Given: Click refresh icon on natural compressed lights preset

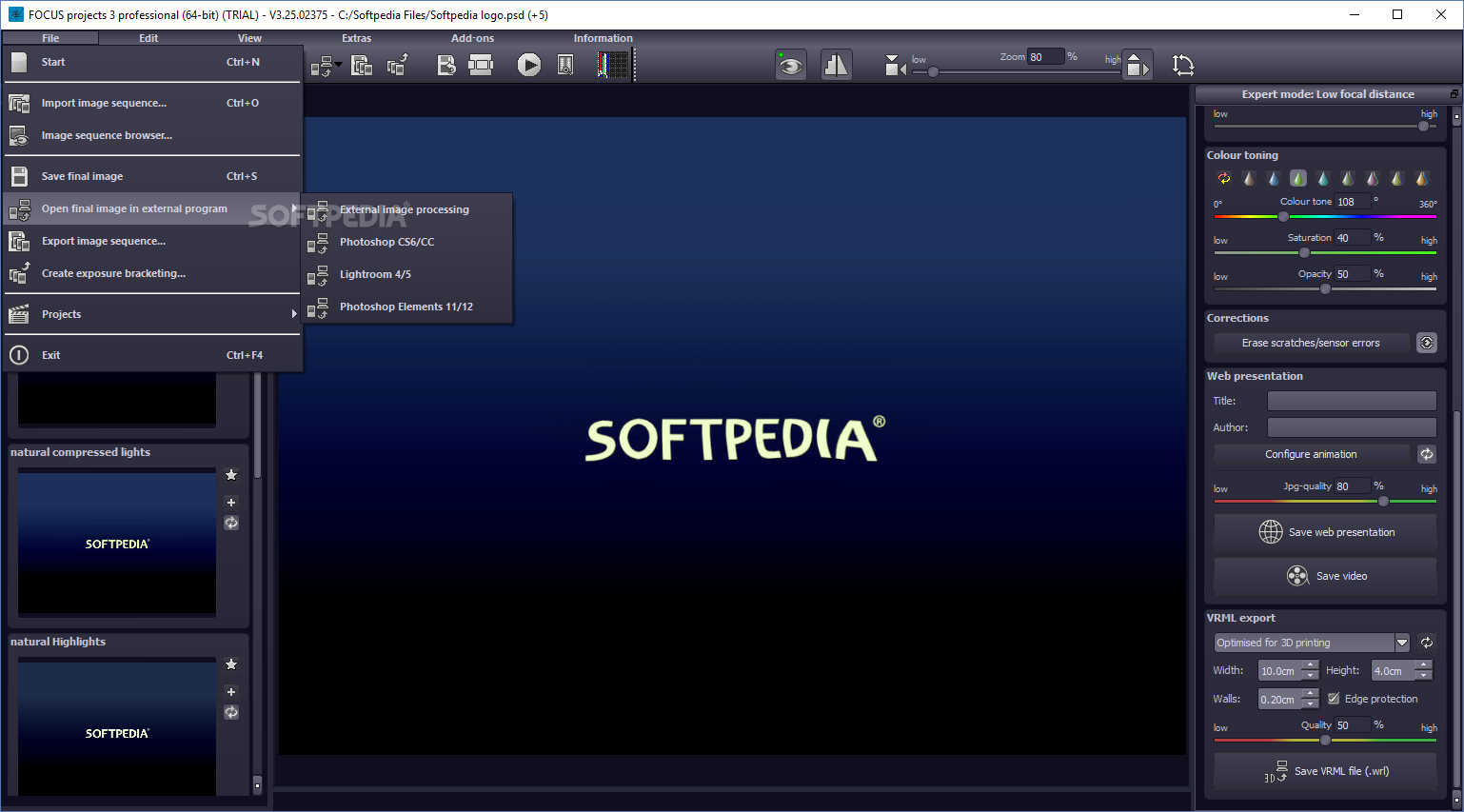Looking at the screenshot, I should click(231, 523).
